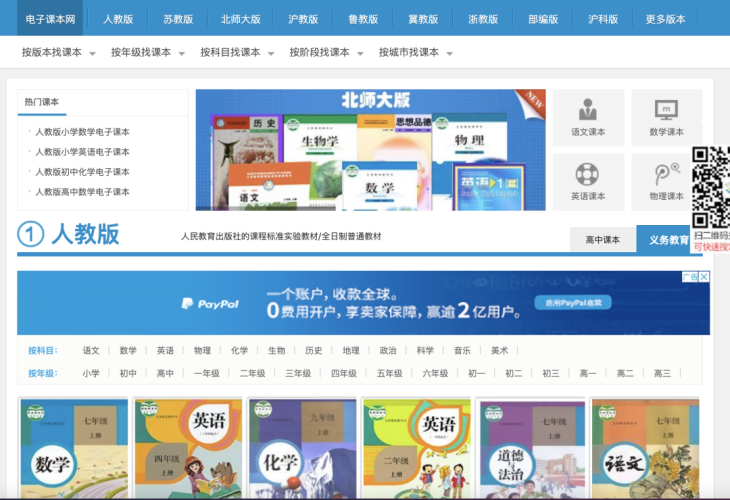Open the 数学课本 monitor icon
730x500 pixels.
pos(666,109)
